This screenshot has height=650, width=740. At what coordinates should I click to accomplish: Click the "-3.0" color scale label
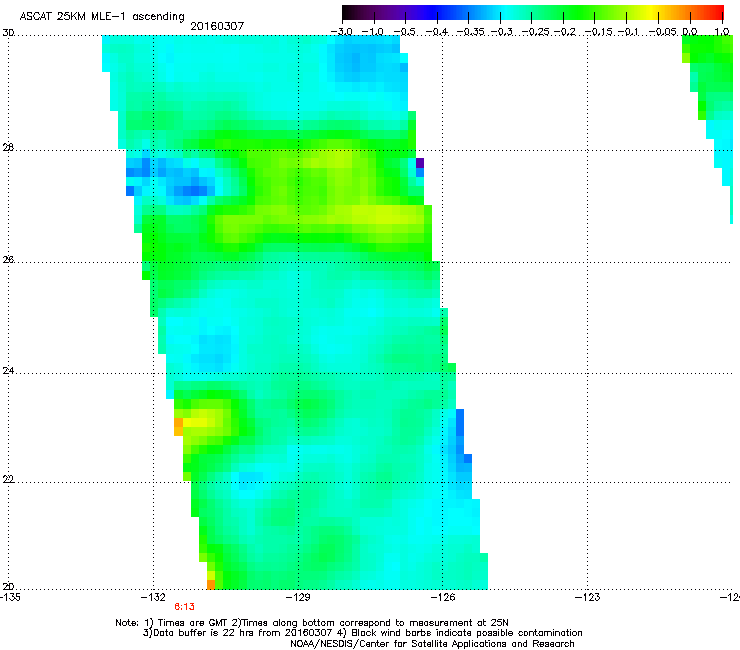tap(341, 32)
